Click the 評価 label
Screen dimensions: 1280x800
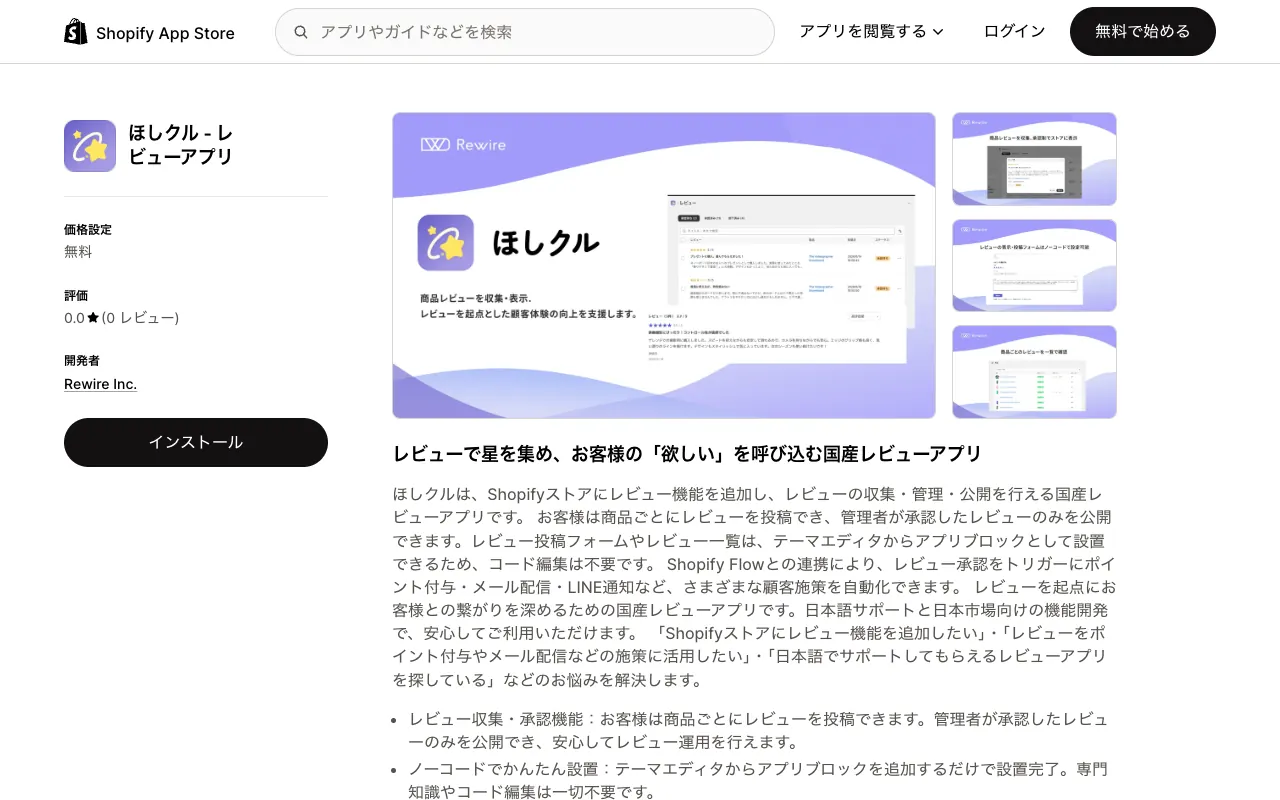tap(76, 296)
